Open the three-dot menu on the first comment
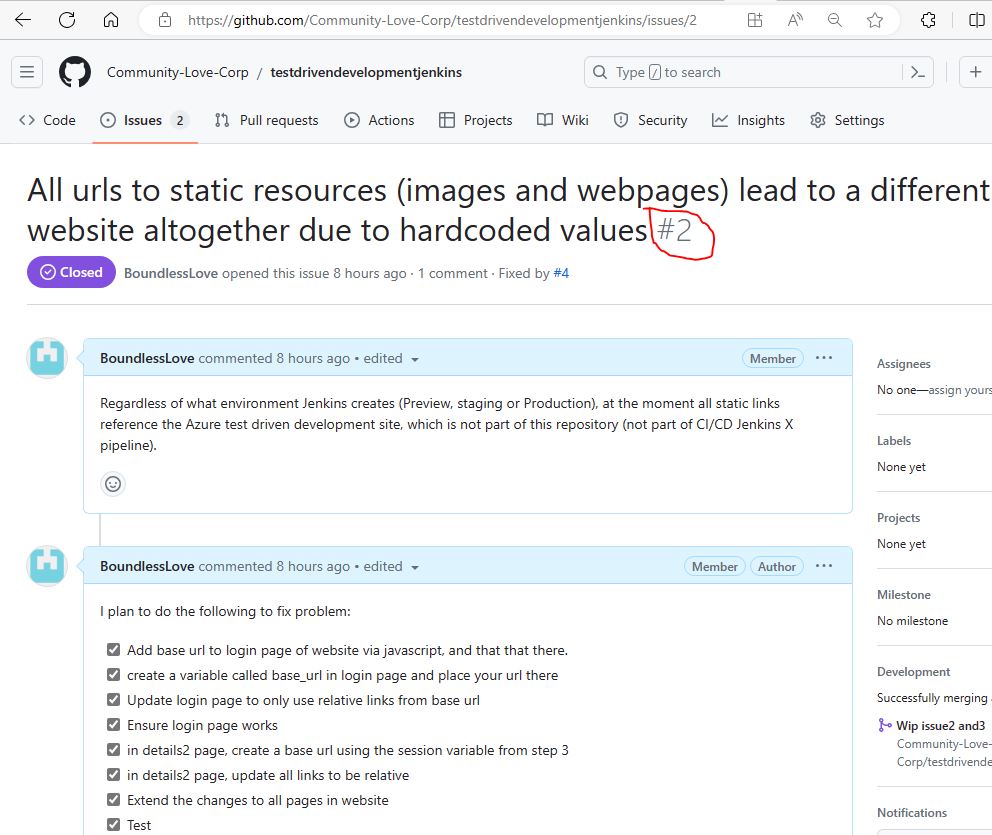This screenshot has height=835, width=992. 824,358
